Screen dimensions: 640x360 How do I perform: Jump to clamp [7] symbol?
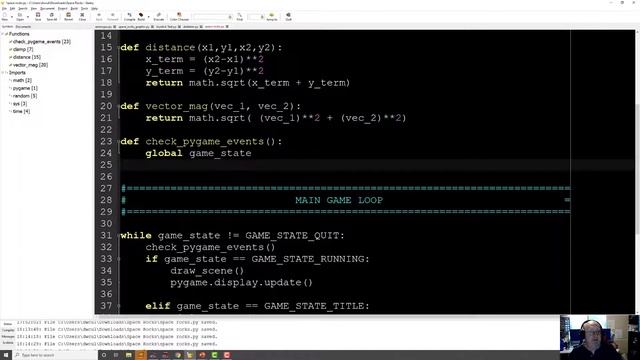point(23,49)
